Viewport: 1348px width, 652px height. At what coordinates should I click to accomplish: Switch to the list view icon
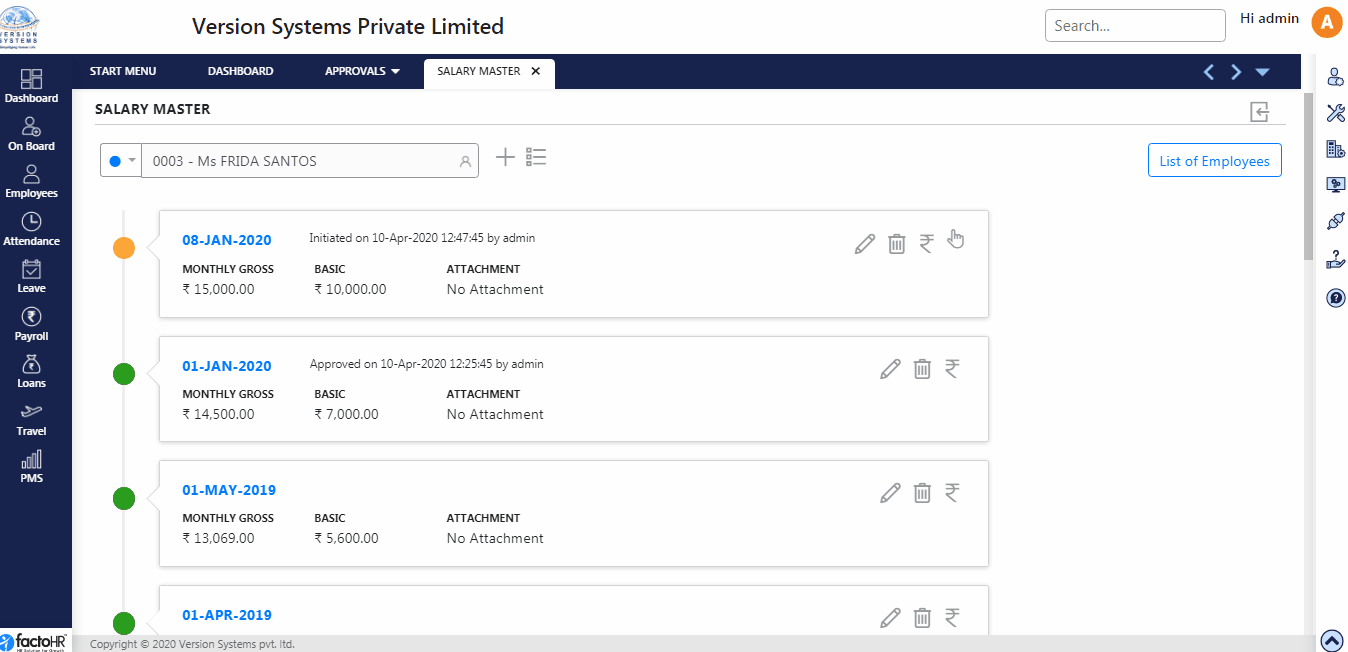(536, 157)
